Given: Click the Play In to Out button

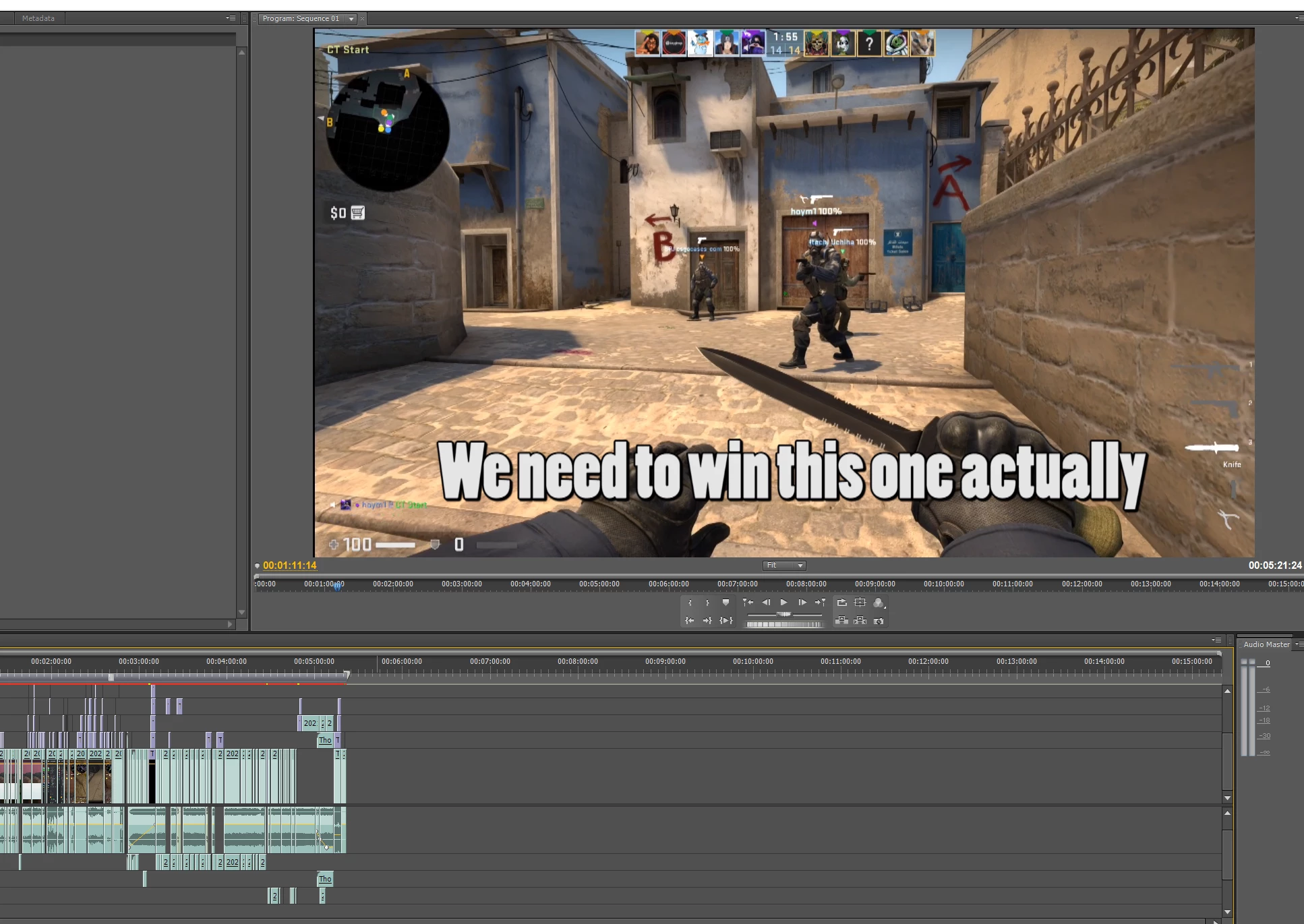Looking at the screenshot, I should pos(726,621).
